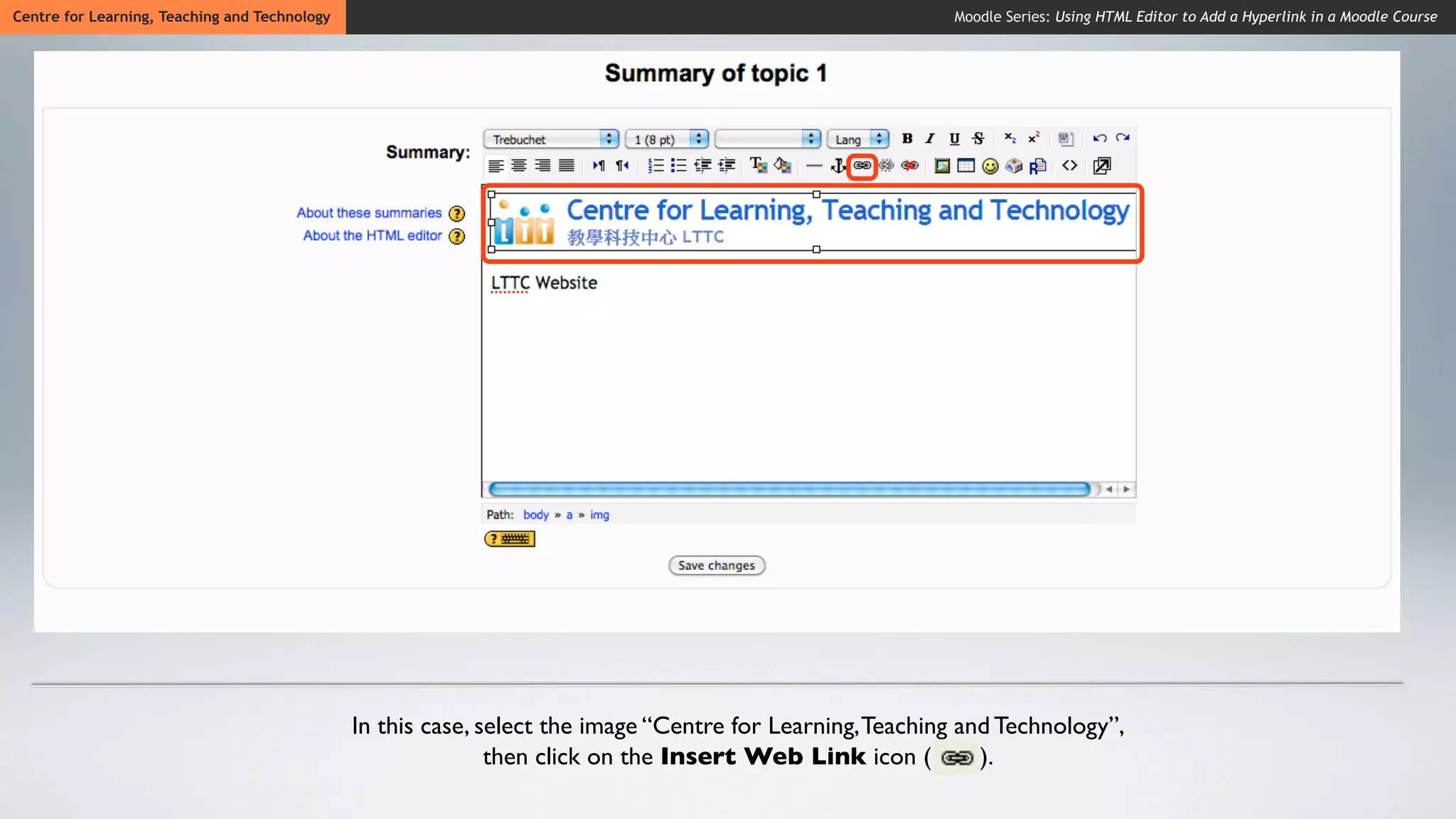The height and width of the screenshot is (819, 1456).
Task: Insert an image
Action: tap(943, 166)
